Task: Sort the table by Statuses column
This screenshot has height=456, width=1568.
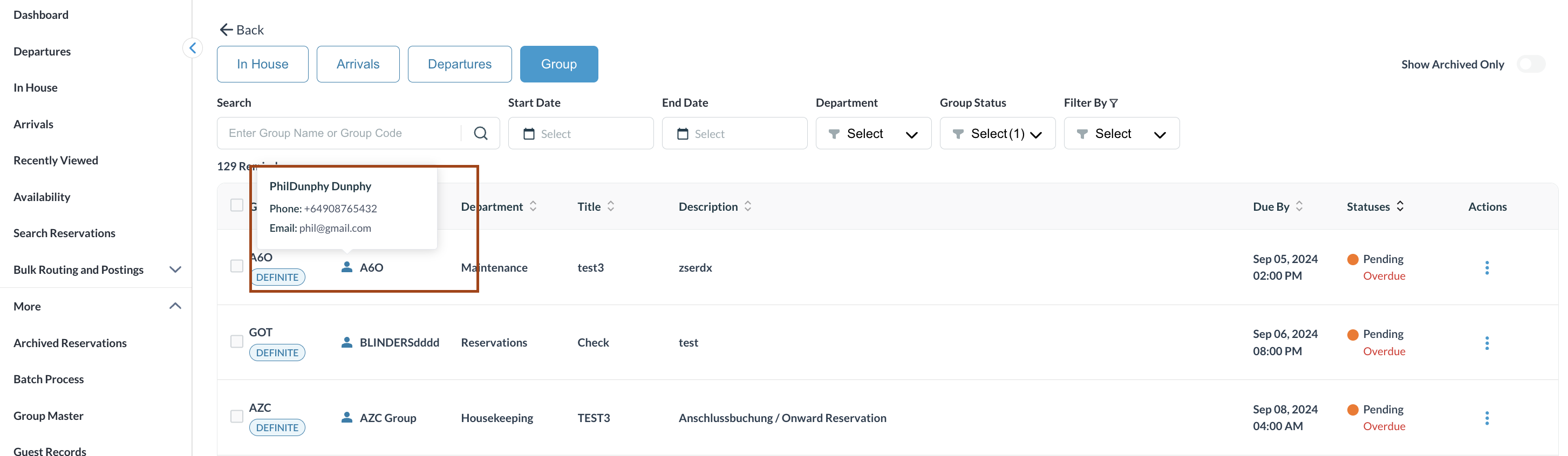Action: coord(1400,207)
